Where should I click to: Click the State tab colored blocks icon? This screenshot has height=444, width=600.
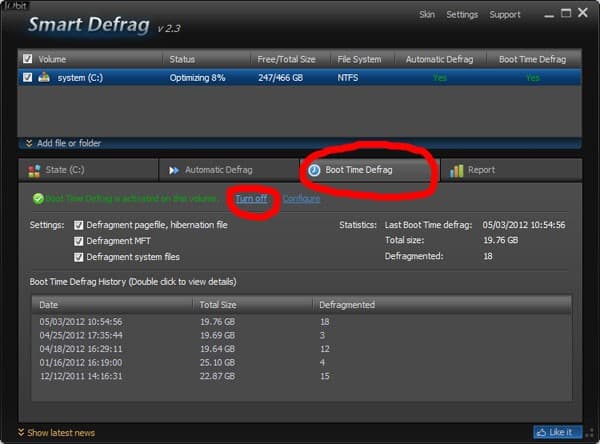pyautogui.click(x=34, y=171)
